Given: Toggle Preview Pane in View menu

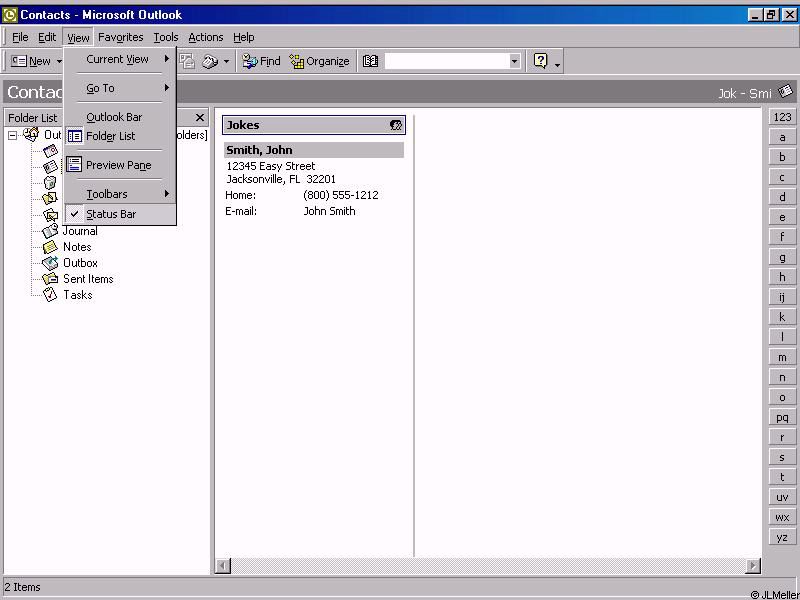Looking at the screenshot, I should 120,165.
